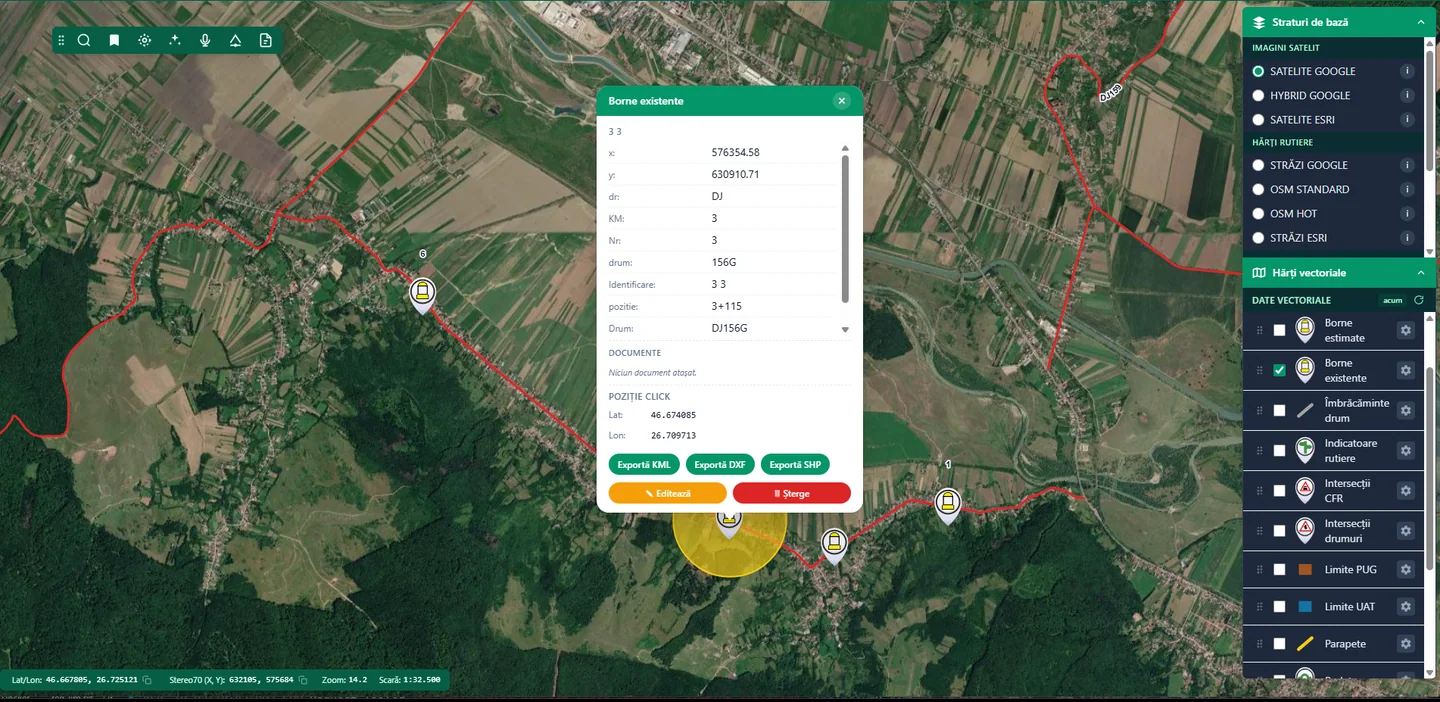
Task: Show info for OSM HOT layer
Action: [1407, 213]
